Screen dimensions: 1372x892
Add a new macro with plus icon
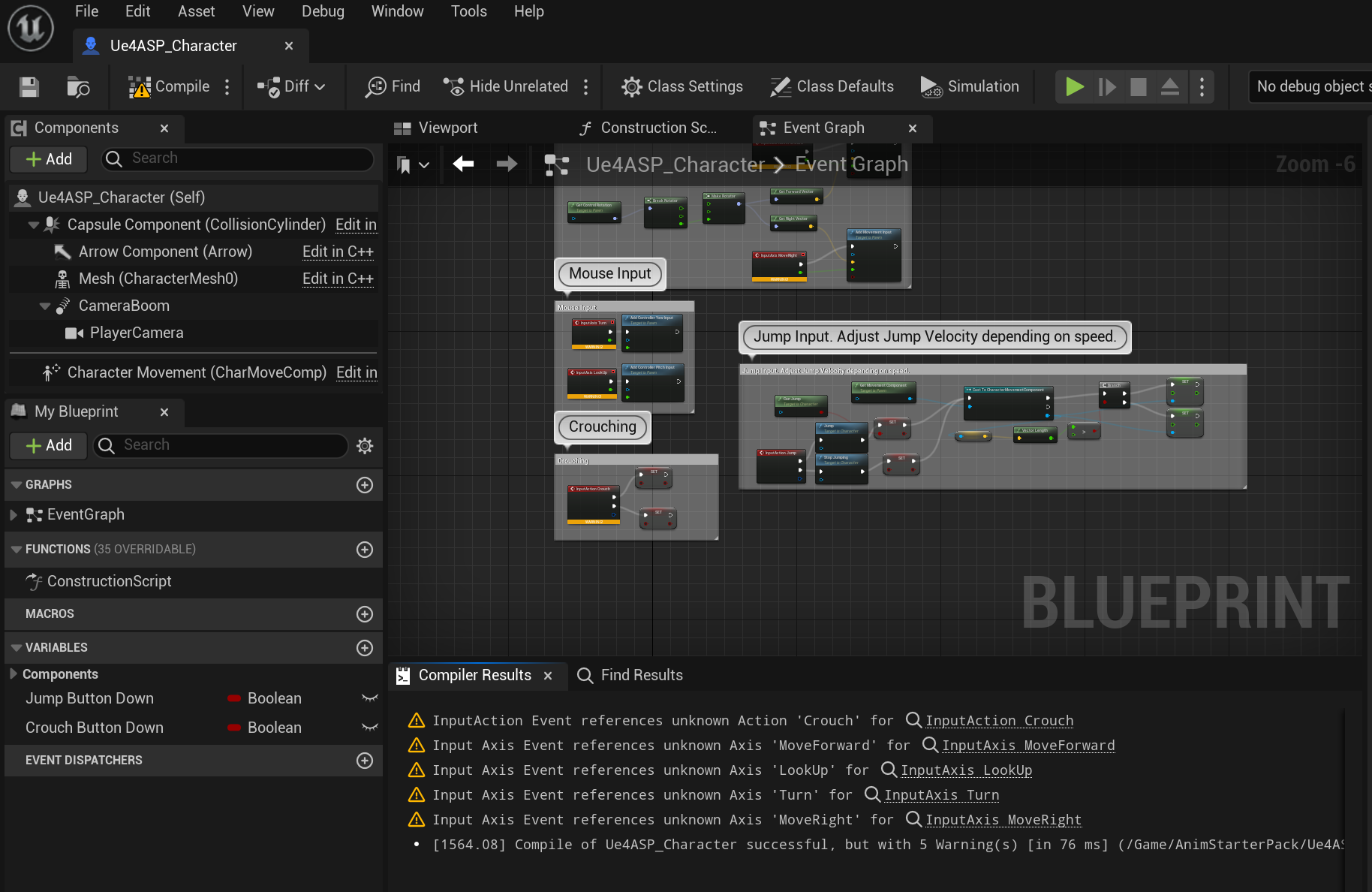365,614
